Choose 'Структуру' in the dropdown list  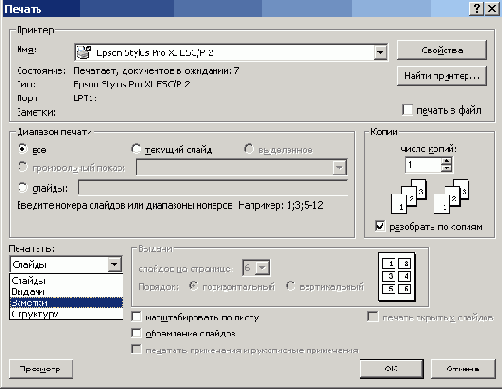coord(66,314)
